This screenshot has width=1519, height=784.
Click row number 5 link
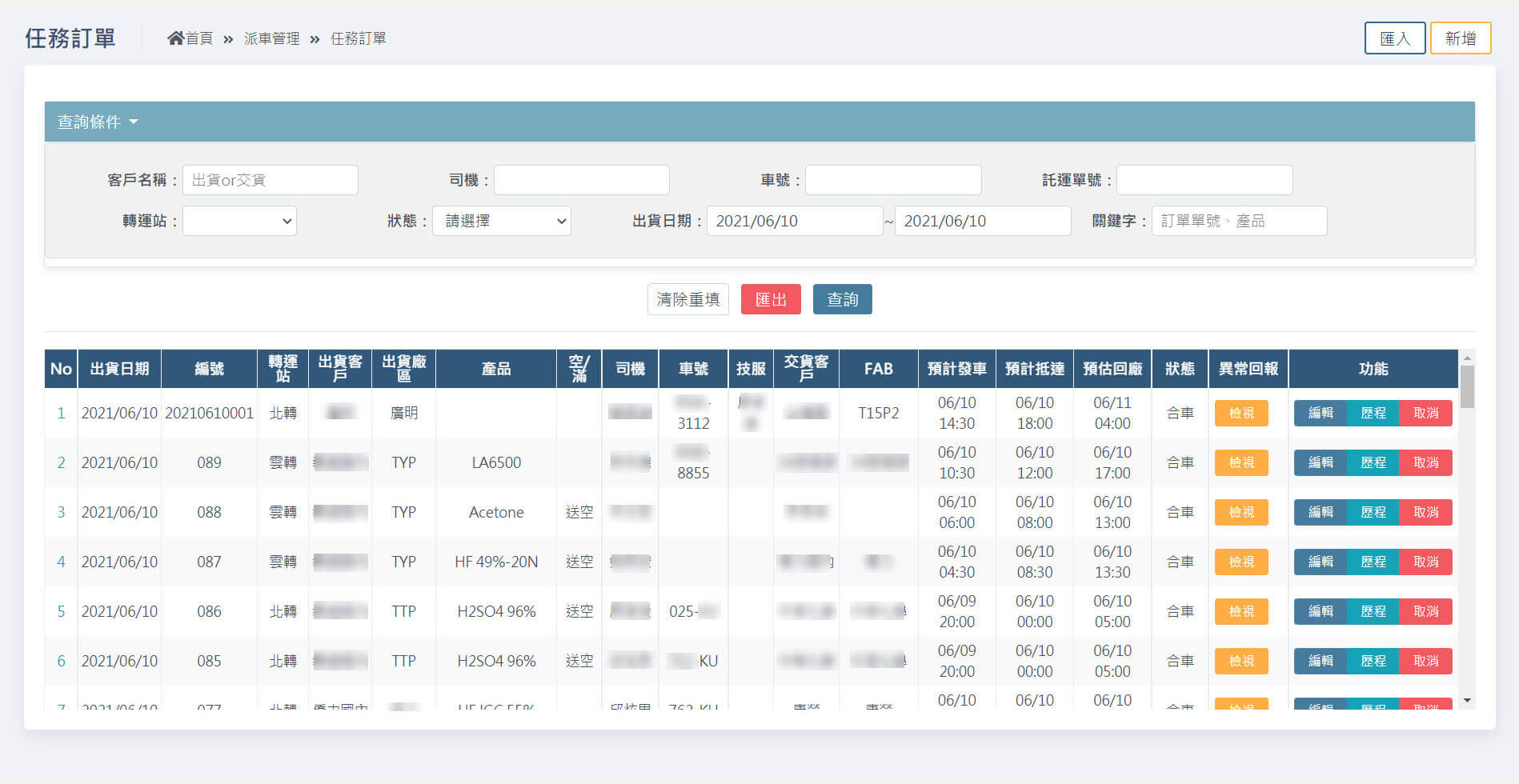click(61, 611)
